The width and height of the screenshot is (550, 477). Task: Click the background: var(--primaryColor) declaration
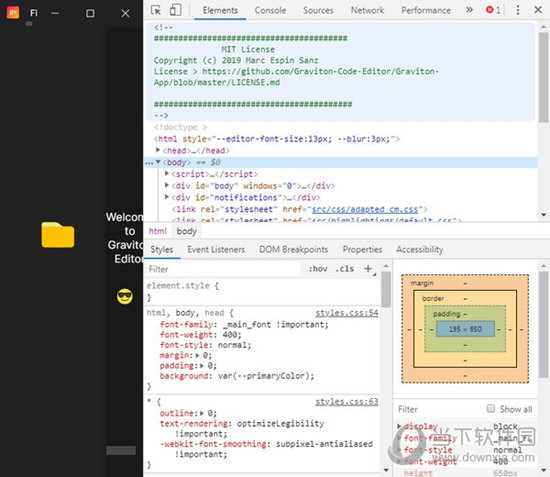coord(237,376)
